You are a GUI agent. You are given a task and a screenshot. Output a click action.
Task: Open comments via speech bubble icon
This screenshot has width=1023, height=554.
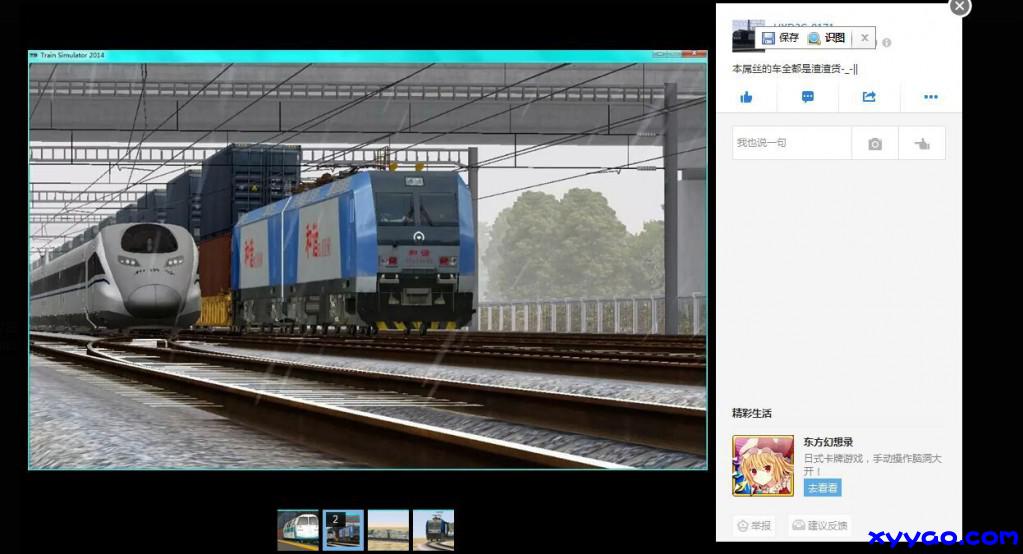click(x=807, y=97)
